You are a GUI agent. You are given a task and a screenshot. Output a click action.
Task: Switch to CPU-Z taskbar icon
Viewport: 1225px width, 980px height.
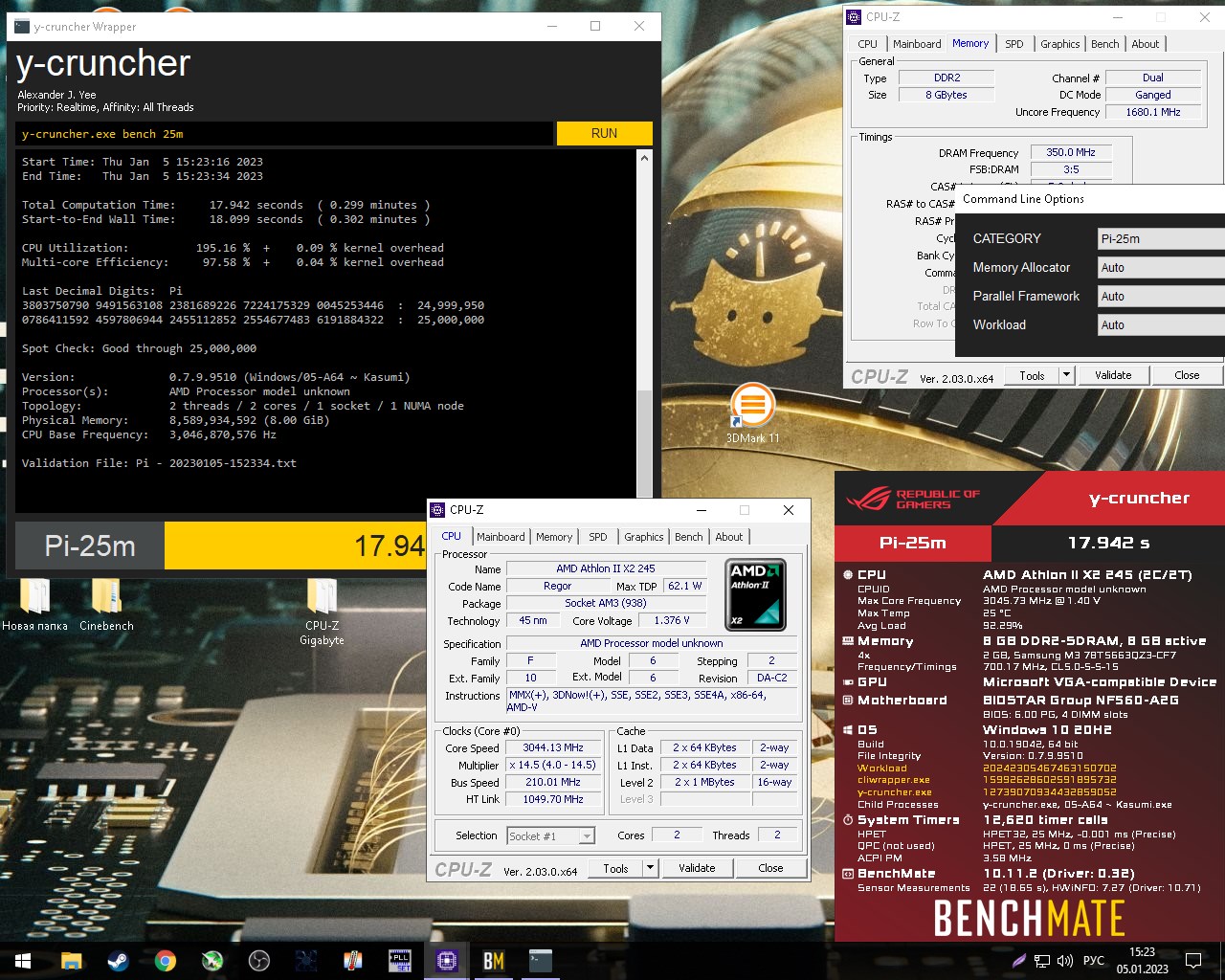[x=447, y=961]
